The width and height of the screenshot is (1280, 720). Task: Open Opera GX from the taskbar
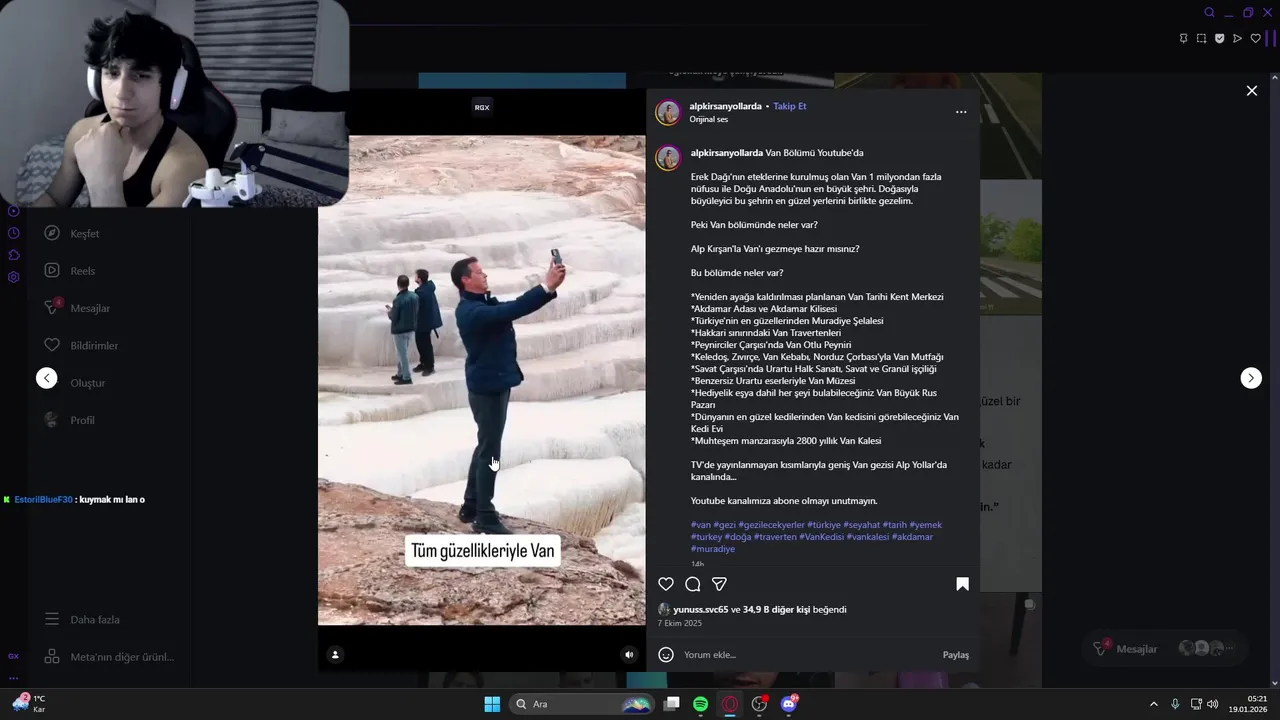tap(730, 704)
